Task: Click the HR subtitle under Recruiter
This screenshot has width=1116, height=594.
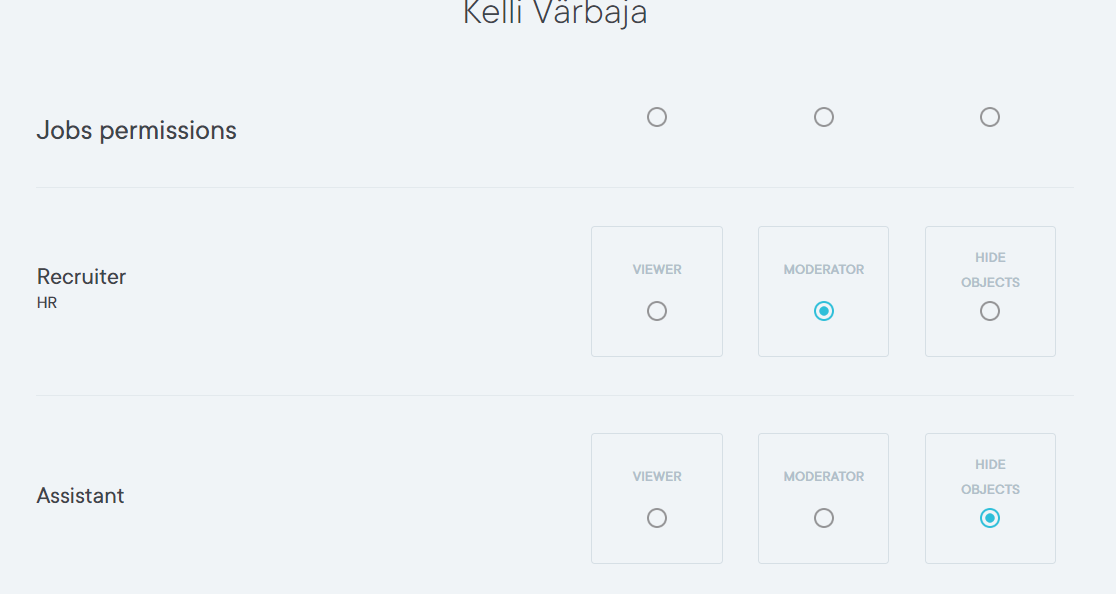Action: coord(47,303)
